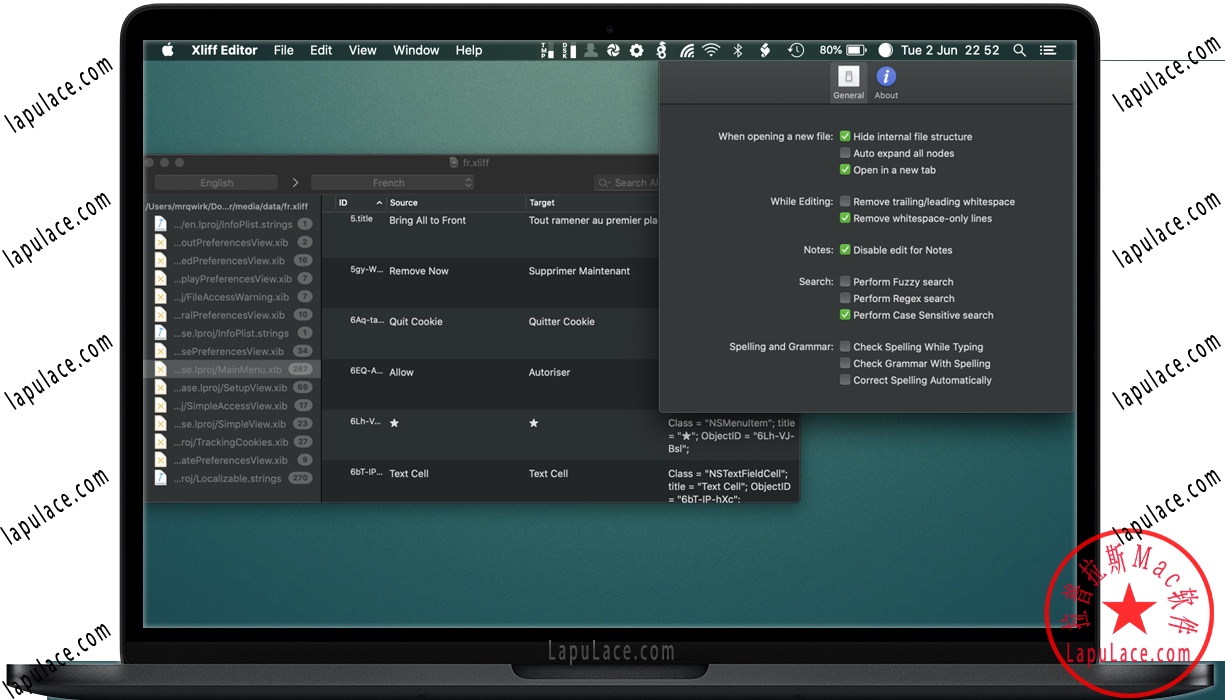1225x700 pixels.
Task: Switch to About preferences tab
Action: tap(886, 83)
